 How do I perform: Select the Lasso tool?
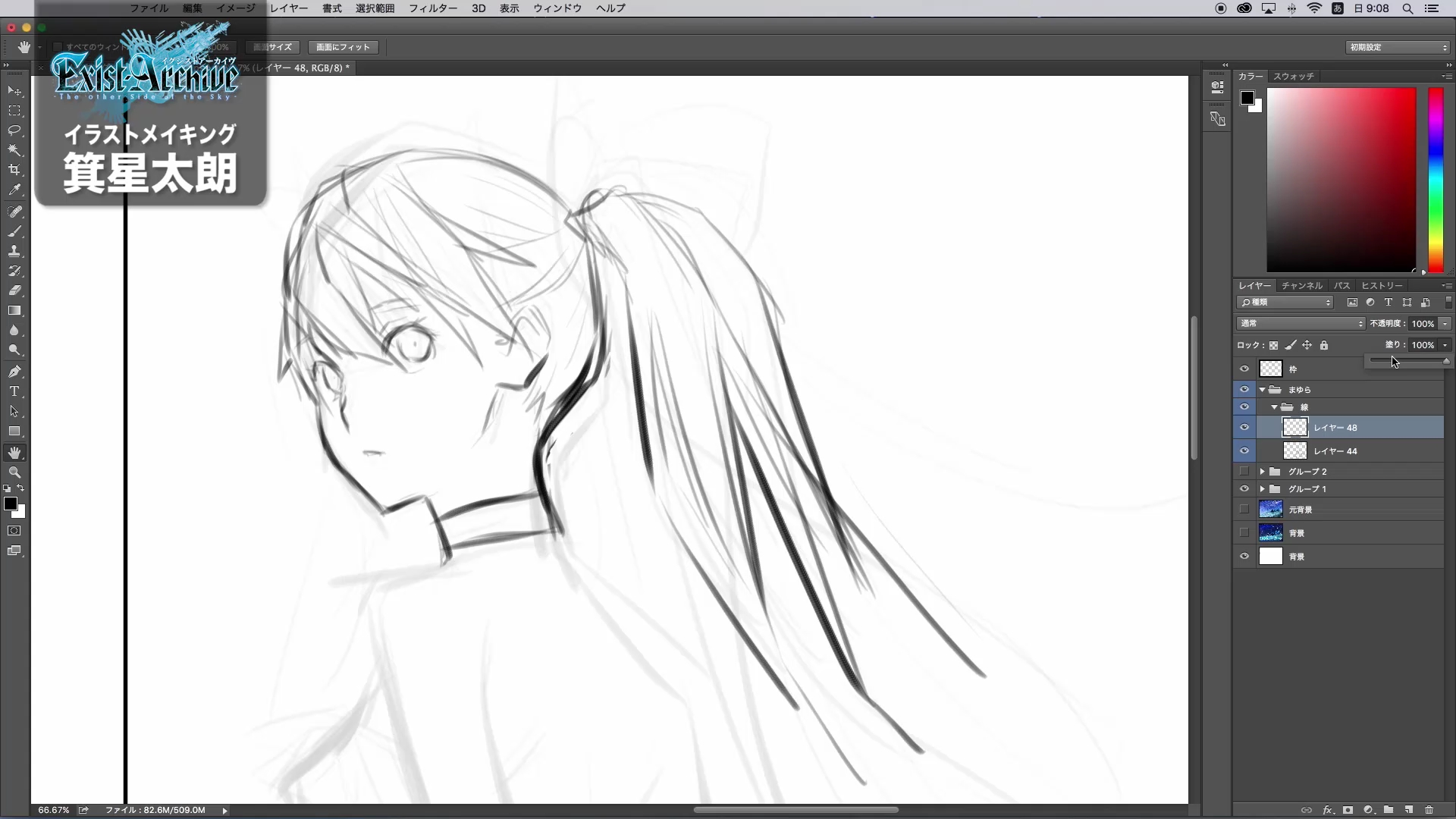click(x=14, y=130)
